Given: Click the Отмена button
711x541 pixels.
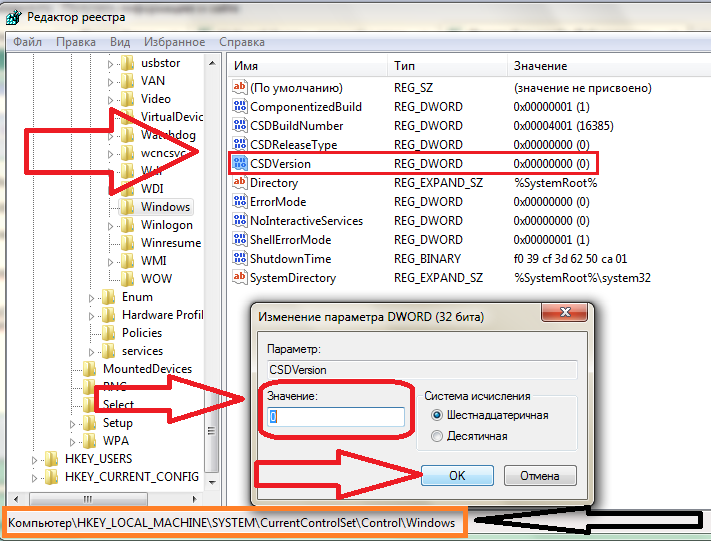Looking at the screenshot, I should [539, 476].
